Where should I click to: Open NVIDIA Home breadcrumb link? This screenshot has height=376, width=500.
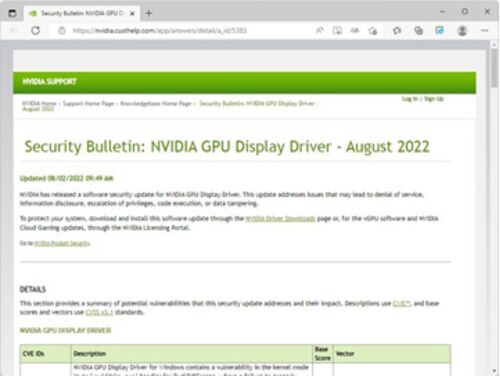click(39, 104)
